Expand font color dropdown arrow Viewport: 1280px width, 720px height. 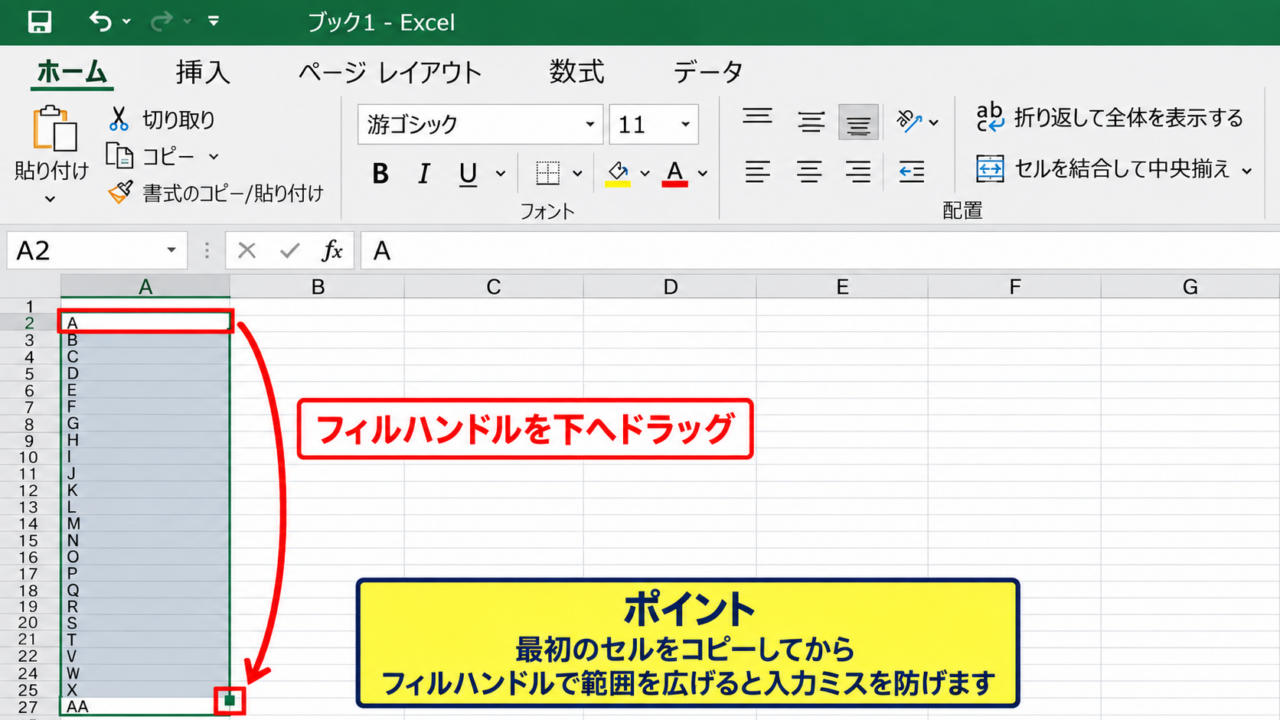click(x=702, y=174)
